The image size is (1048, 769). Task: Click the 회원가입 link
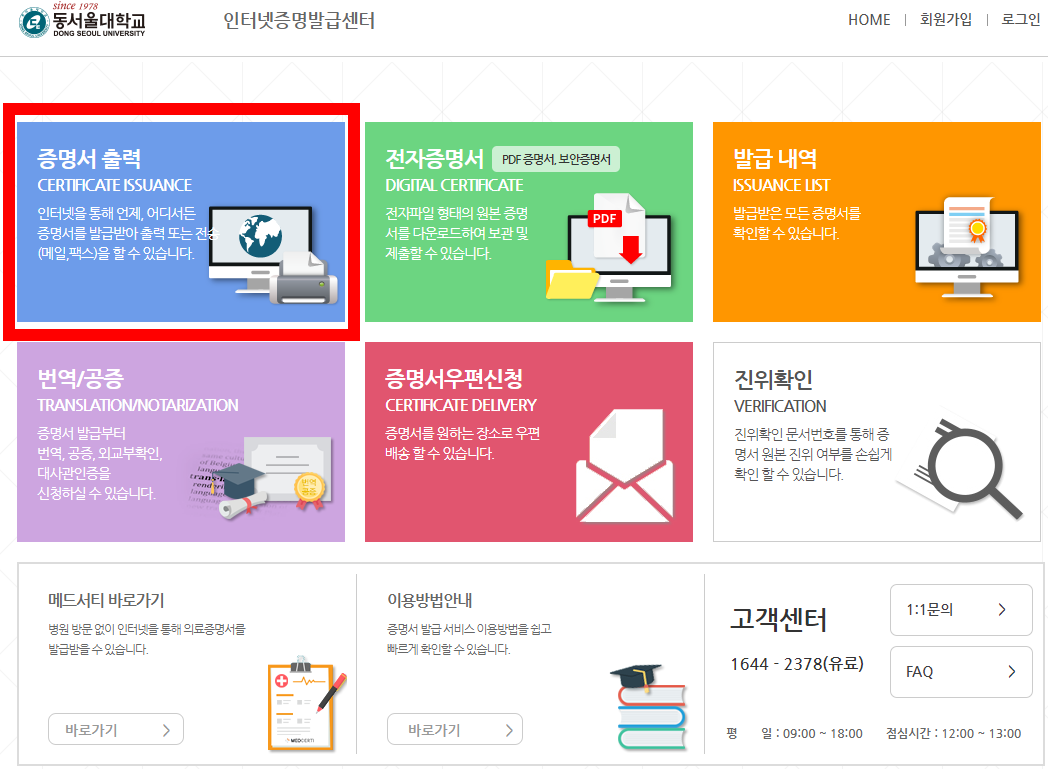(x=944, y=19)
